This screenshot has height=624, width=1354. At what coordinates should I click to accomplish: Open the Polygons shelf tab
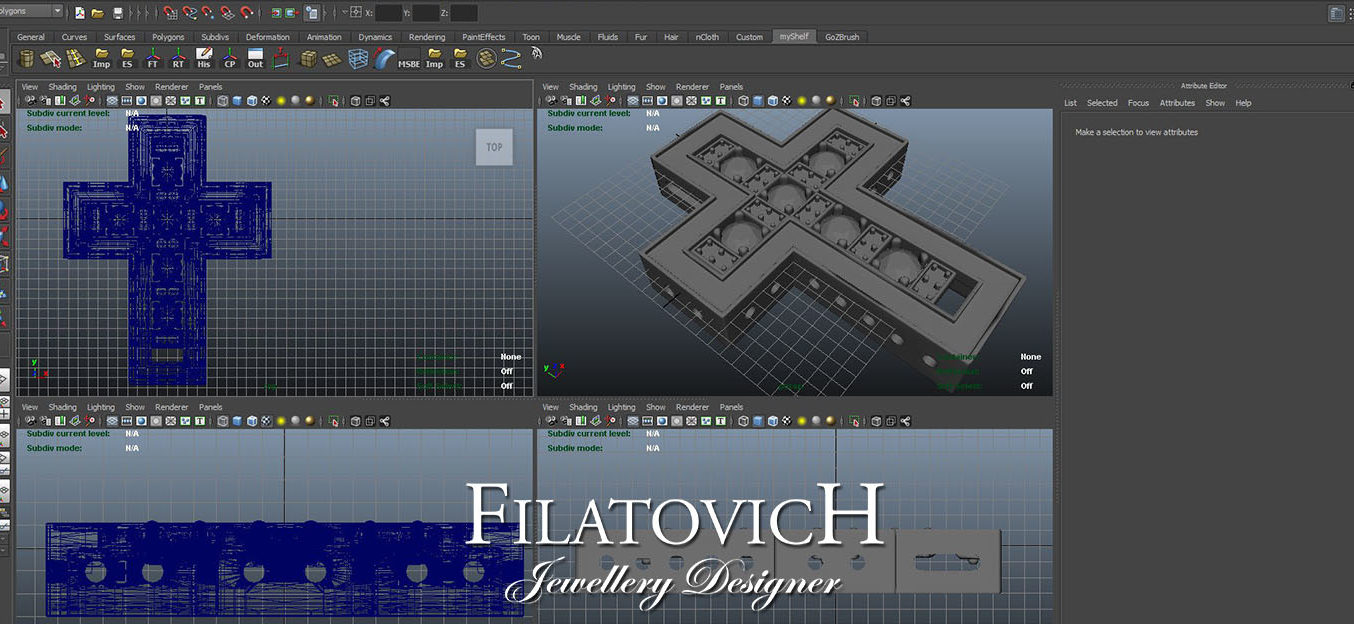pos(168,37)
